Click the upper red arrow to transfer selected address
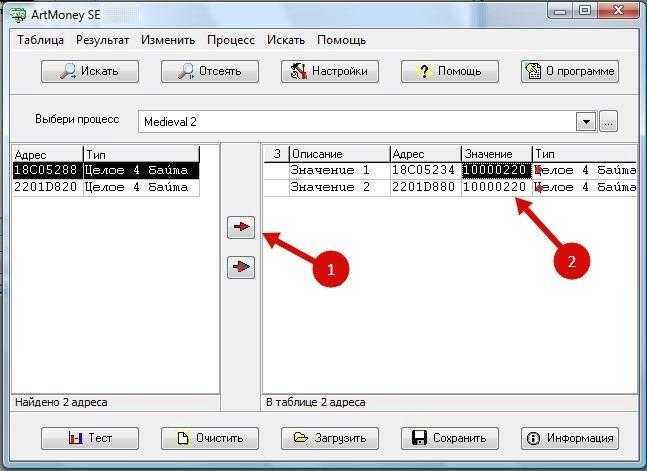The height and width of the screenshot is (471, 647). [241, 227]
